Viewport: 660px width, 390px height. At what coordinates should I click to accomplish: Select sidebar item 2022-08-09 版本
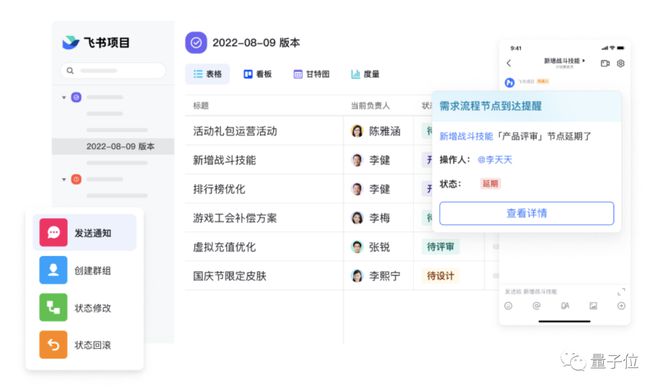[113, 146]
